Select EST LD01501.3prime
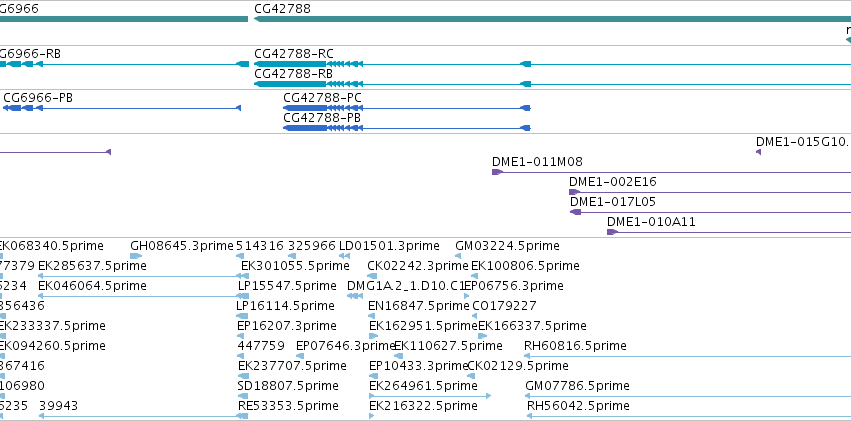The height and width of the screenshot is (421, 851). click(x=389, y=246)
